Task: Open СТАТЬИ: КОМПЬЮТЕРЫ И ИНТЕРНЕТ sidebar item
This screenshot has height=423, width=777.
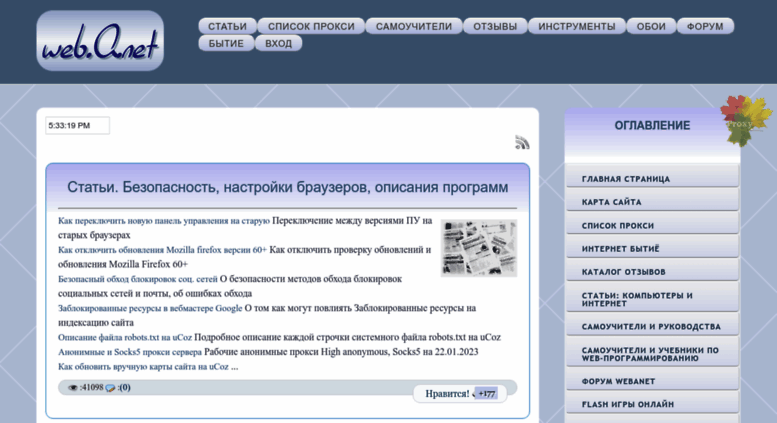Action: pyautogui.click(x=653, y=298)
